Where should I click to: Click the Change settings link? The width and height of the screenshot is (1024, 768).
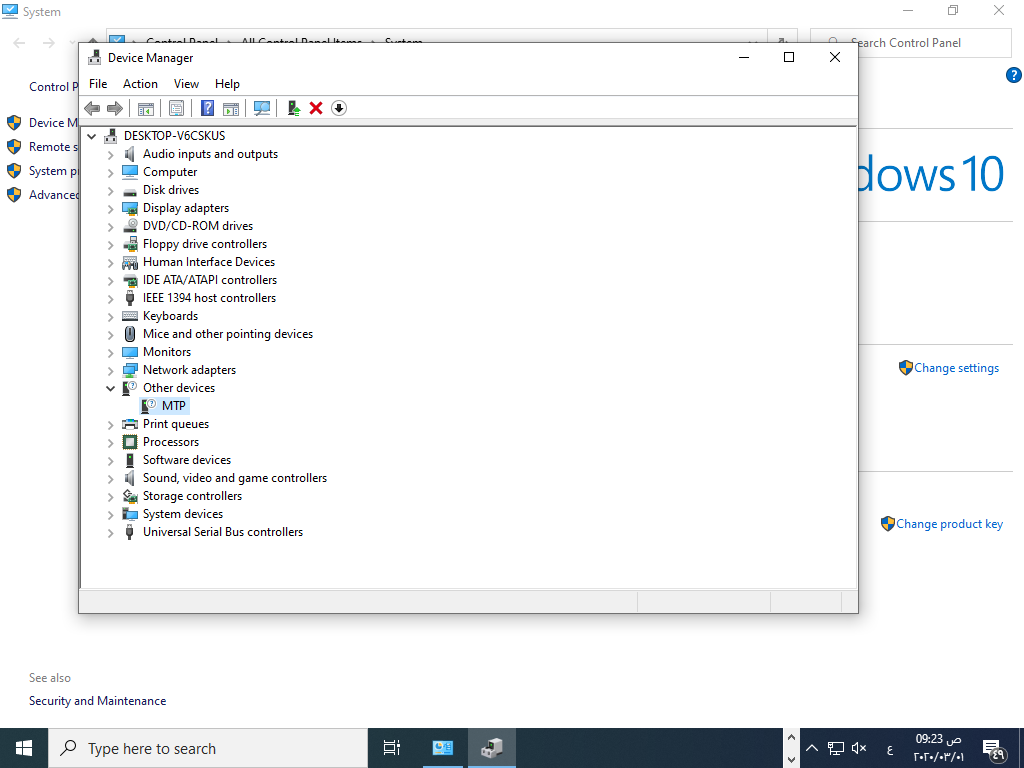956,368
